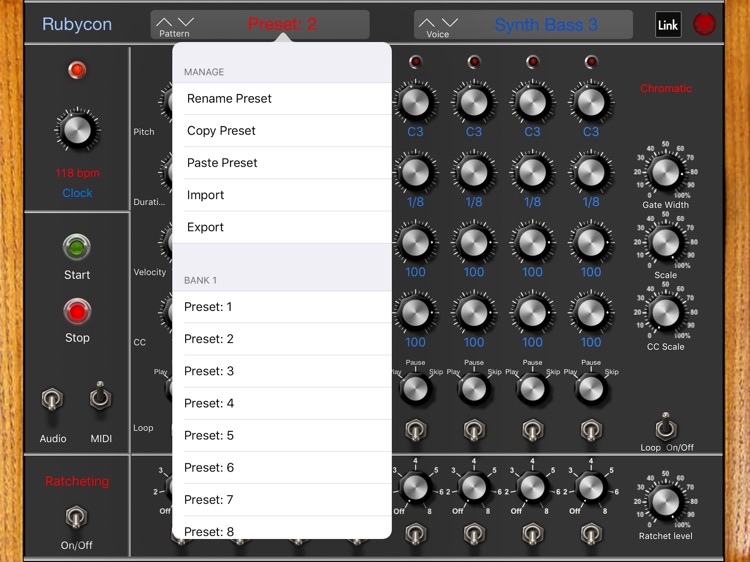
Task: Load Preset: 4 from Bank 1
Action: tap(282, 403)
